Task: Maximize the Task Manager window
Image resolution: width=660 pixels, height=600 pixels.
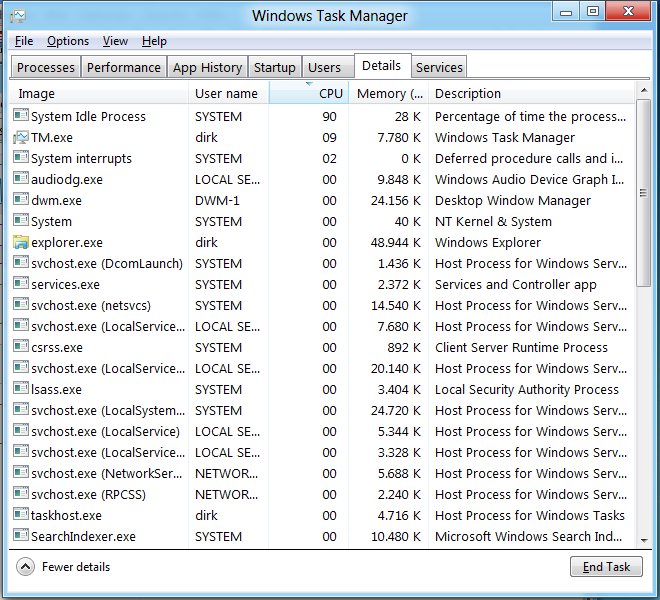Action: 593,11
